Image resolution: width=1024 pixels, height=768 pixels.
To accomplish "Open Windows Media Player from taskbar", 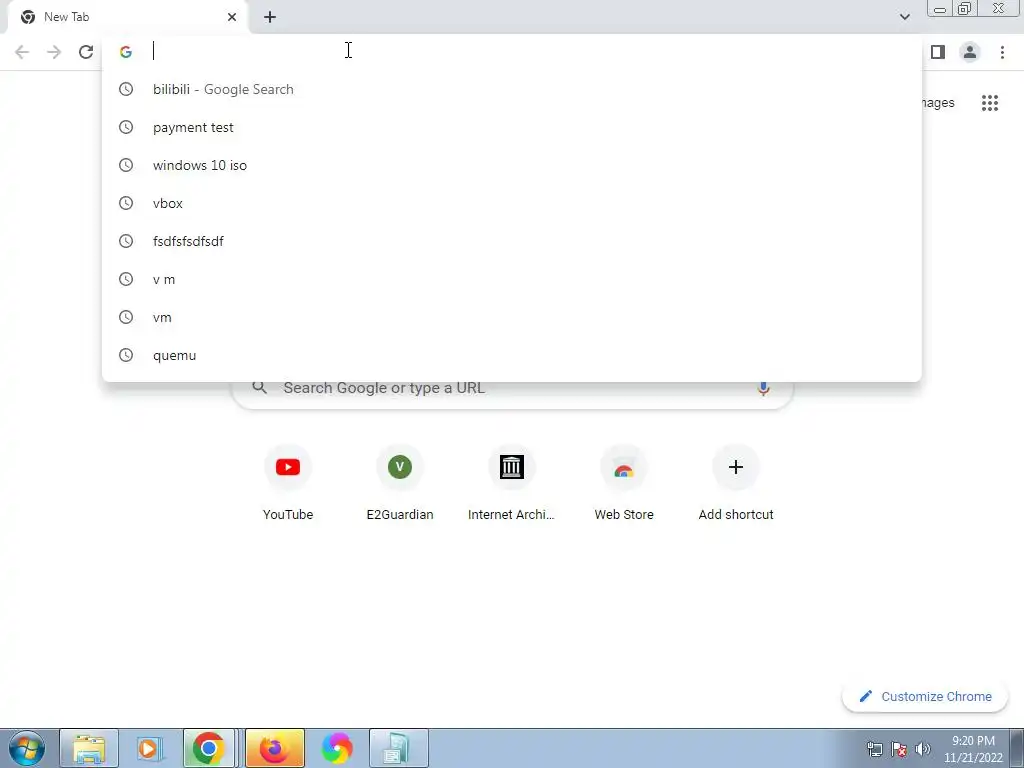I will click(148, 748).
